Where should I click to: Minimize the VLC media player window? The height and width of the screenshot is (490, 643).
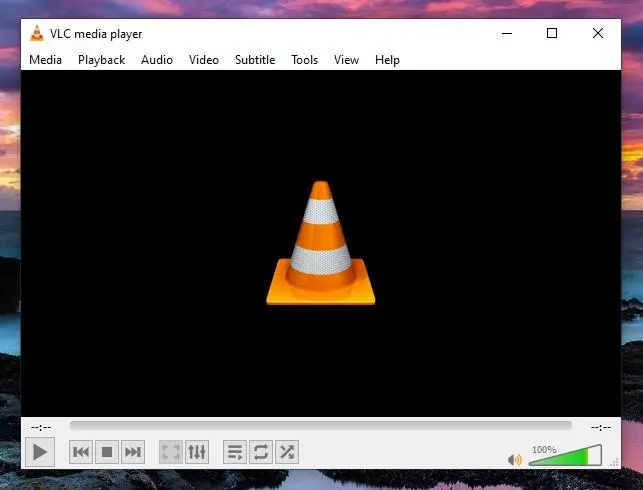(507, 33)
